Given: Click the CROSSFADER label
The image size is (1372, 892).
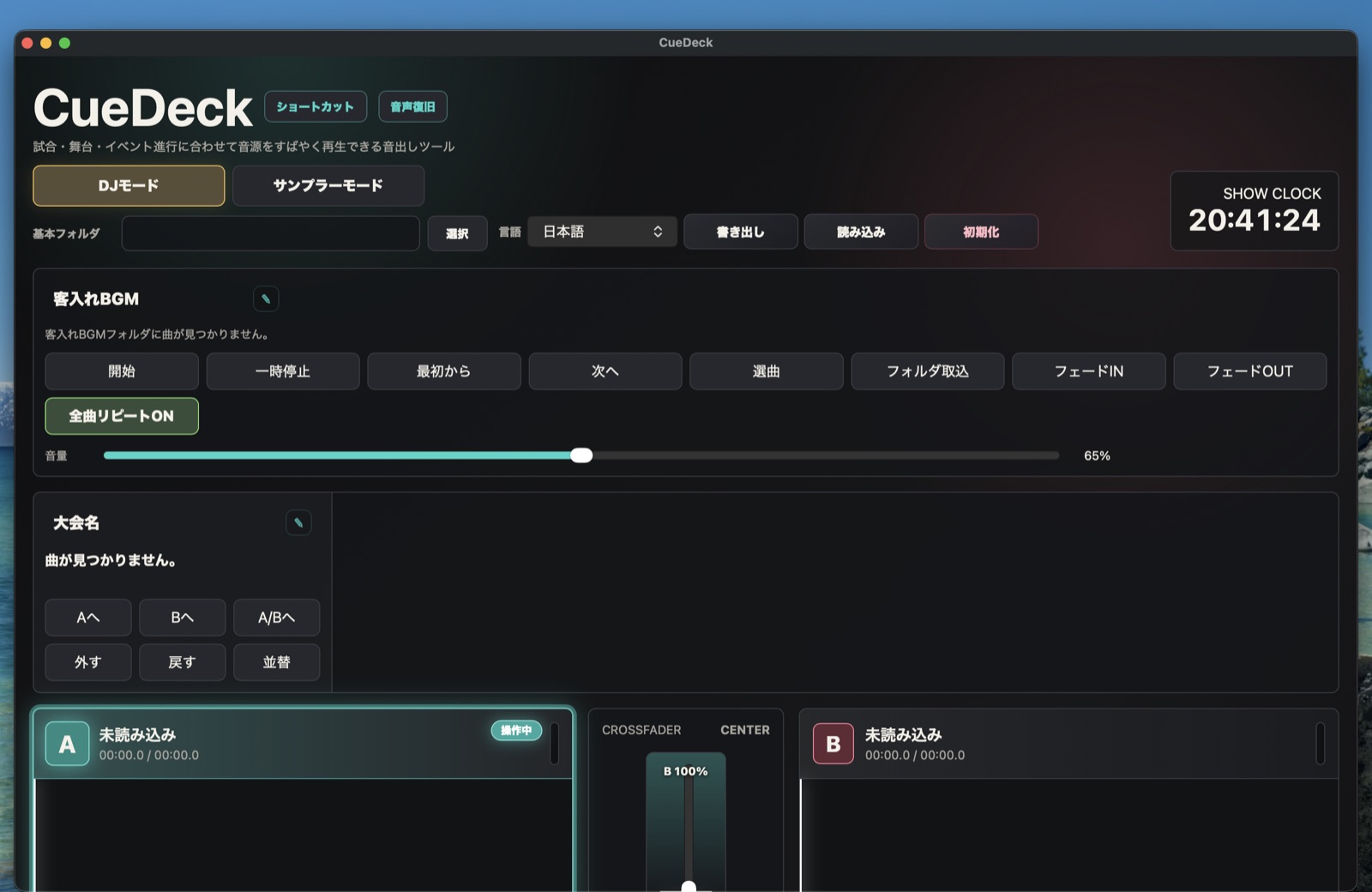Looking at the screenshot, I should [x=641, y=730].
